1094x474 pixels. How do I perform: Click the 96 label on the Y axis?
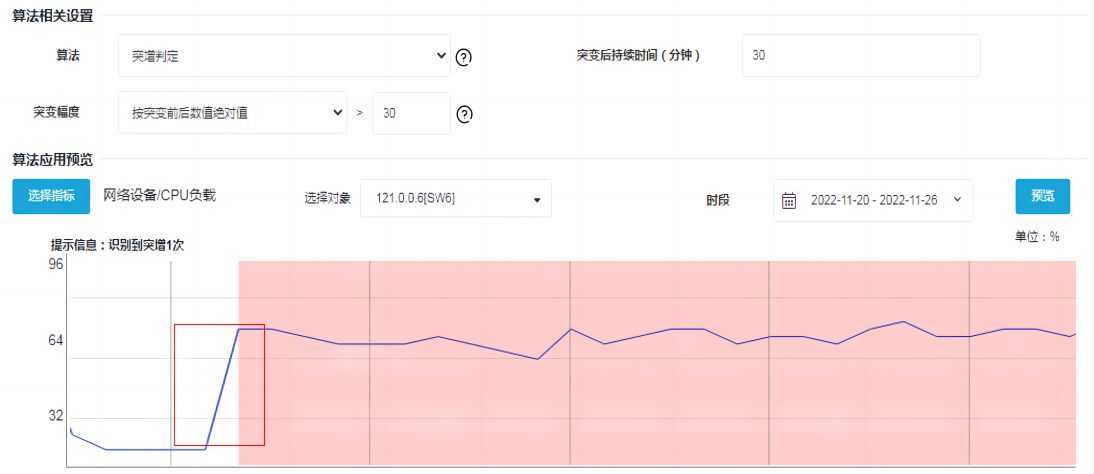(55, 265)
